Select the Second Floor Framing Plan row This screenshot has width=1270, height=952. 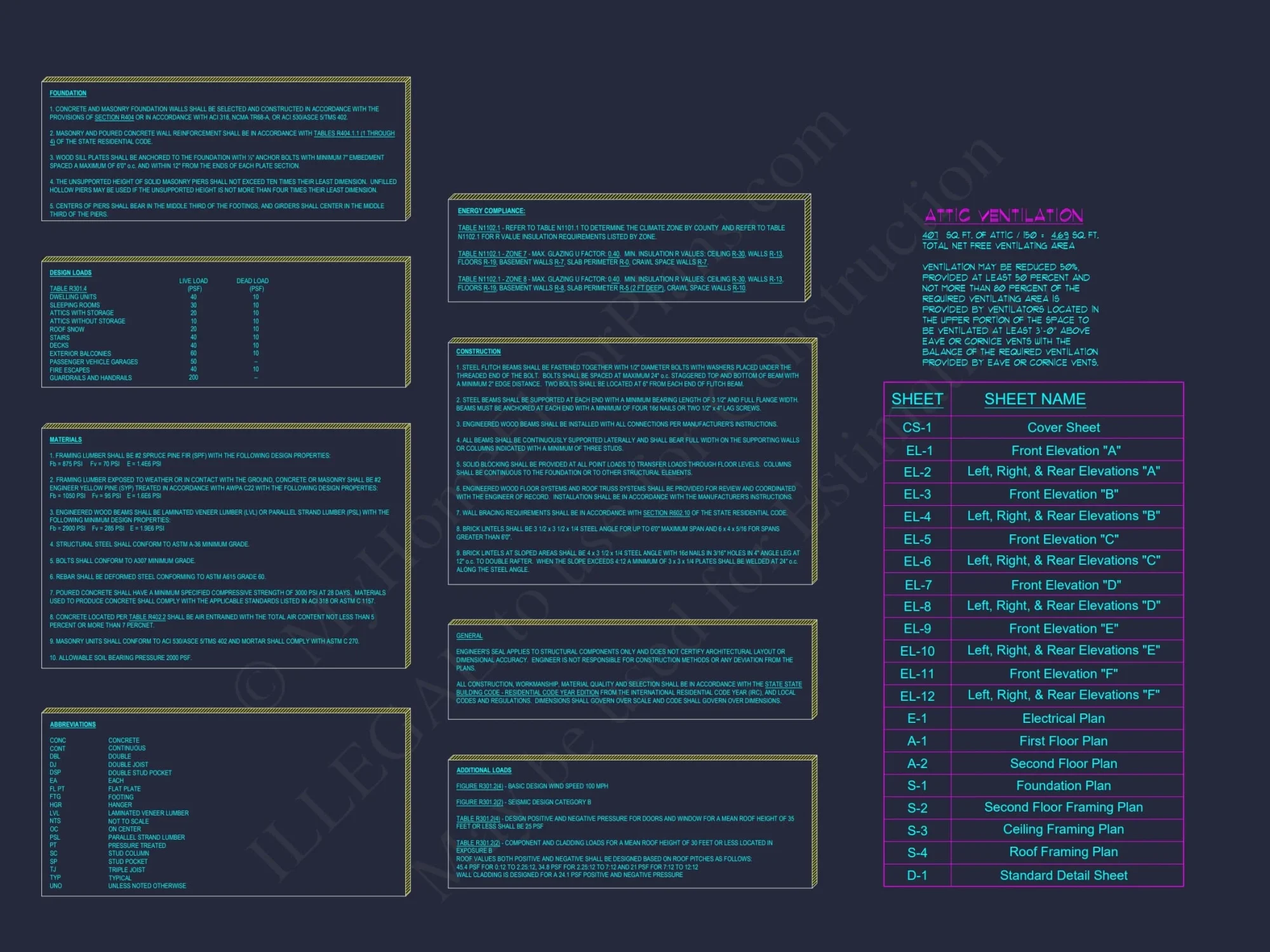1063,807
